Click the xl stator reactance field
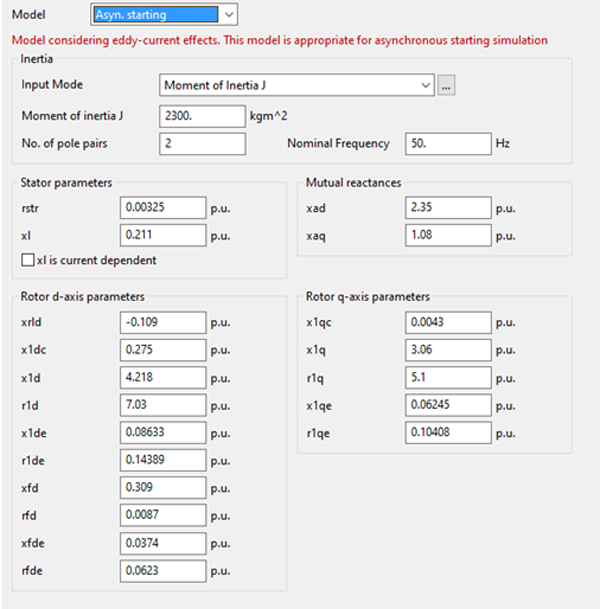 click(x=162, y=235)
